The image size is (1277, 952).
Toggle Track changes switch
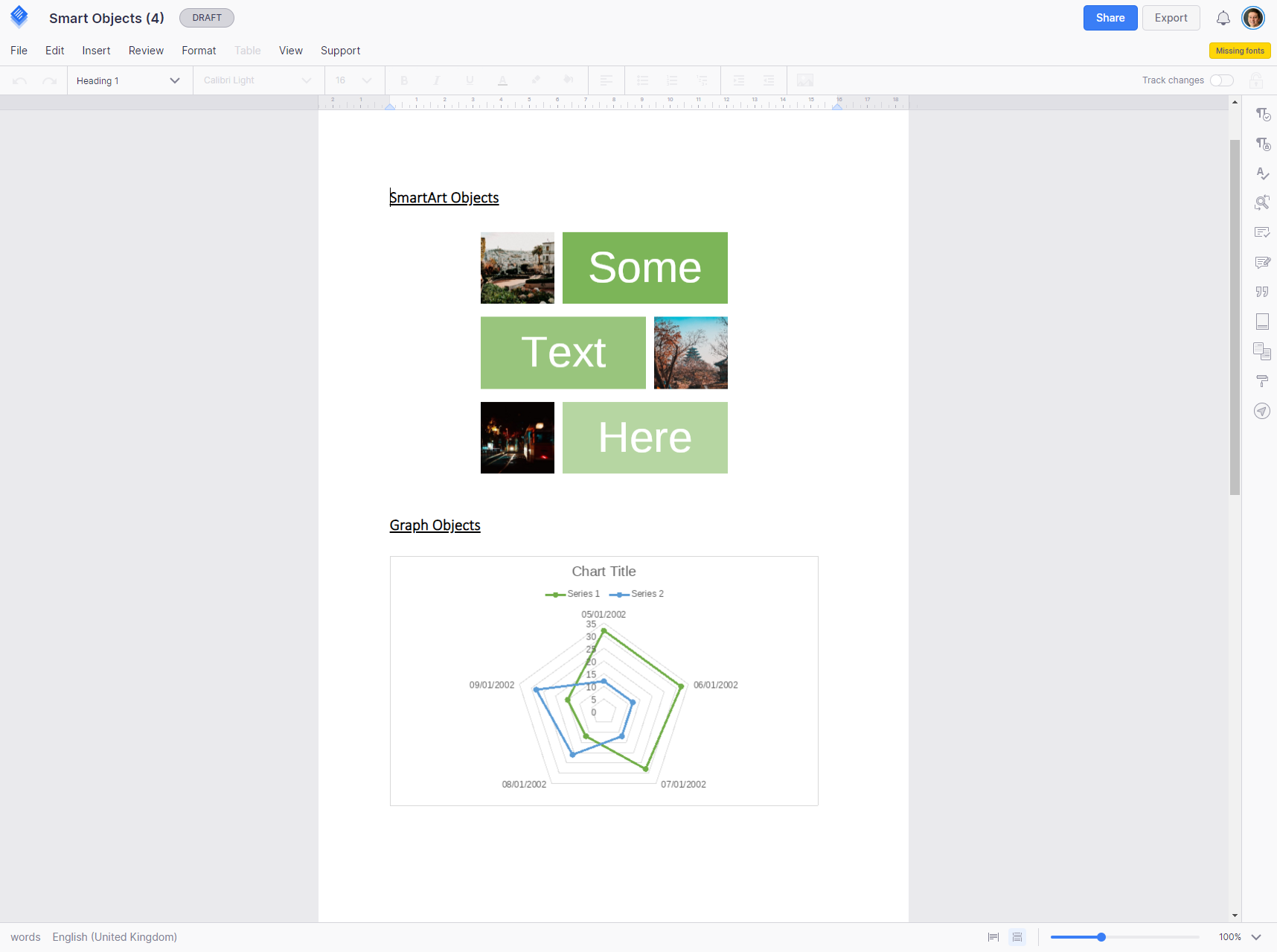click(1222, 80)
